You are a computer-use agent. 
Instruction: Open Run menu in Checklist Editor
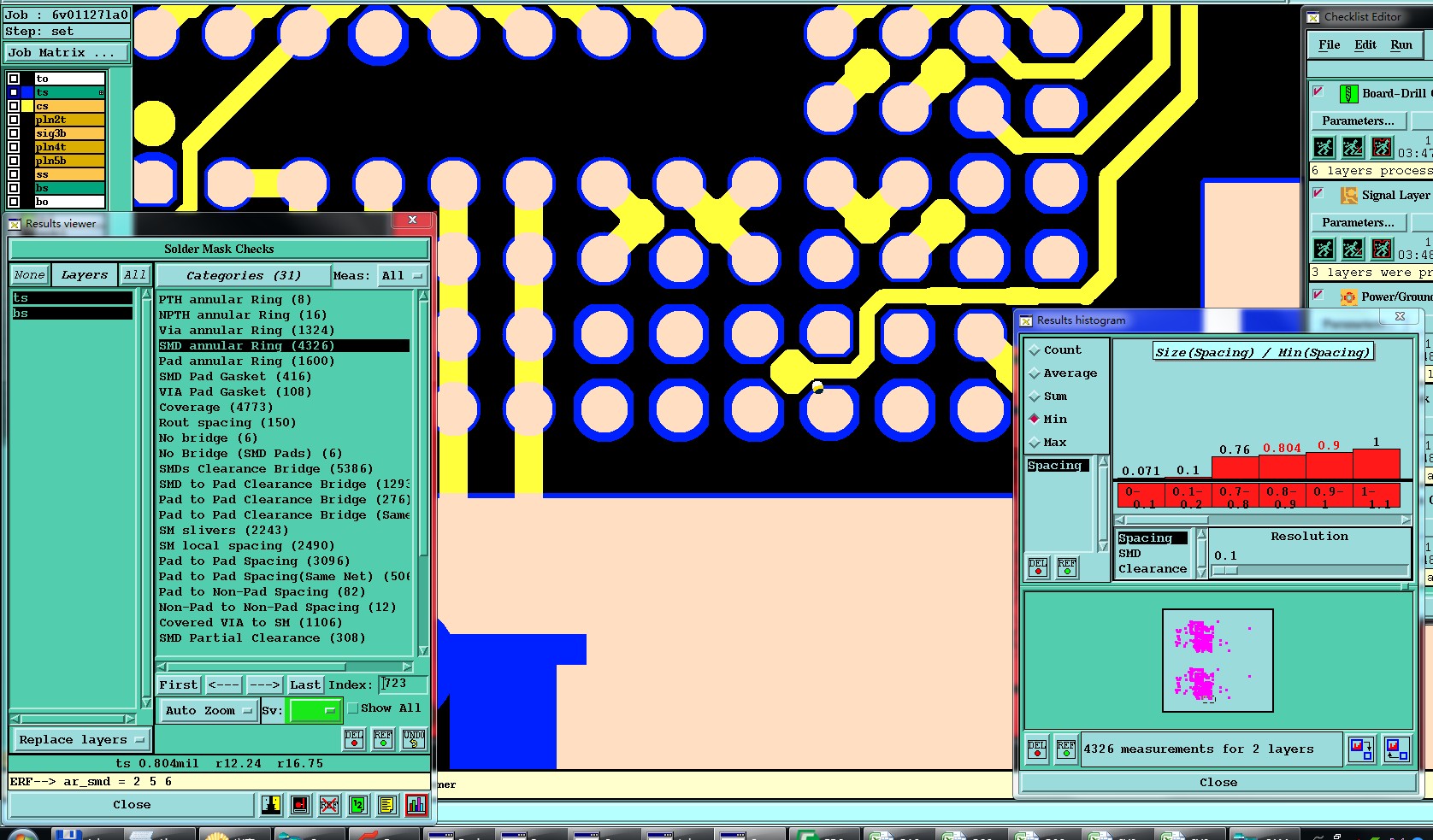[1401, 44]
